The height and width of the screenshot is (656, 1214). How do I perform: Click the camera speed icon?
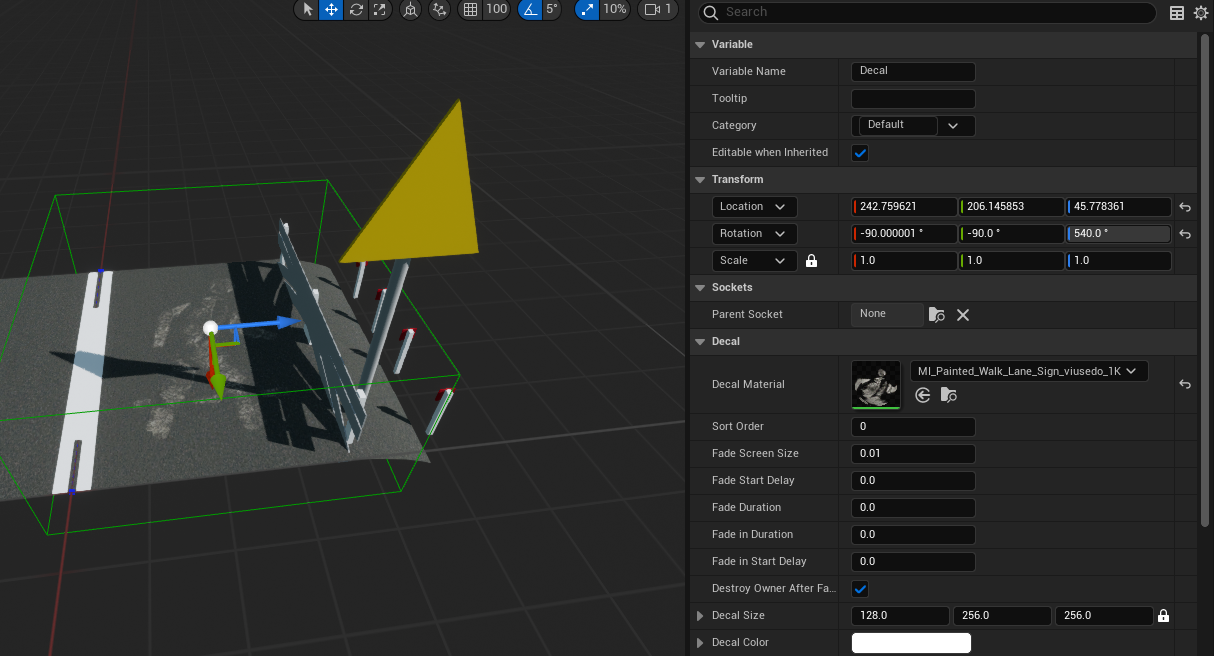[654, 9]
